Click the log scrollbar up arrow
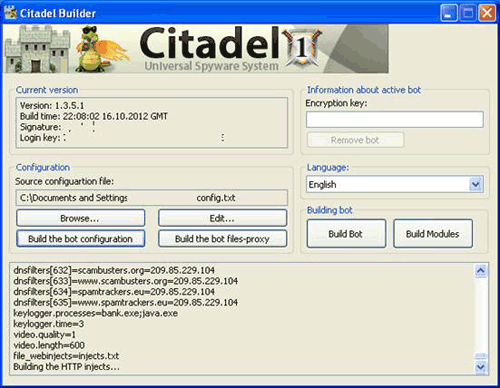The image size is (500, 388). point(480,270)
